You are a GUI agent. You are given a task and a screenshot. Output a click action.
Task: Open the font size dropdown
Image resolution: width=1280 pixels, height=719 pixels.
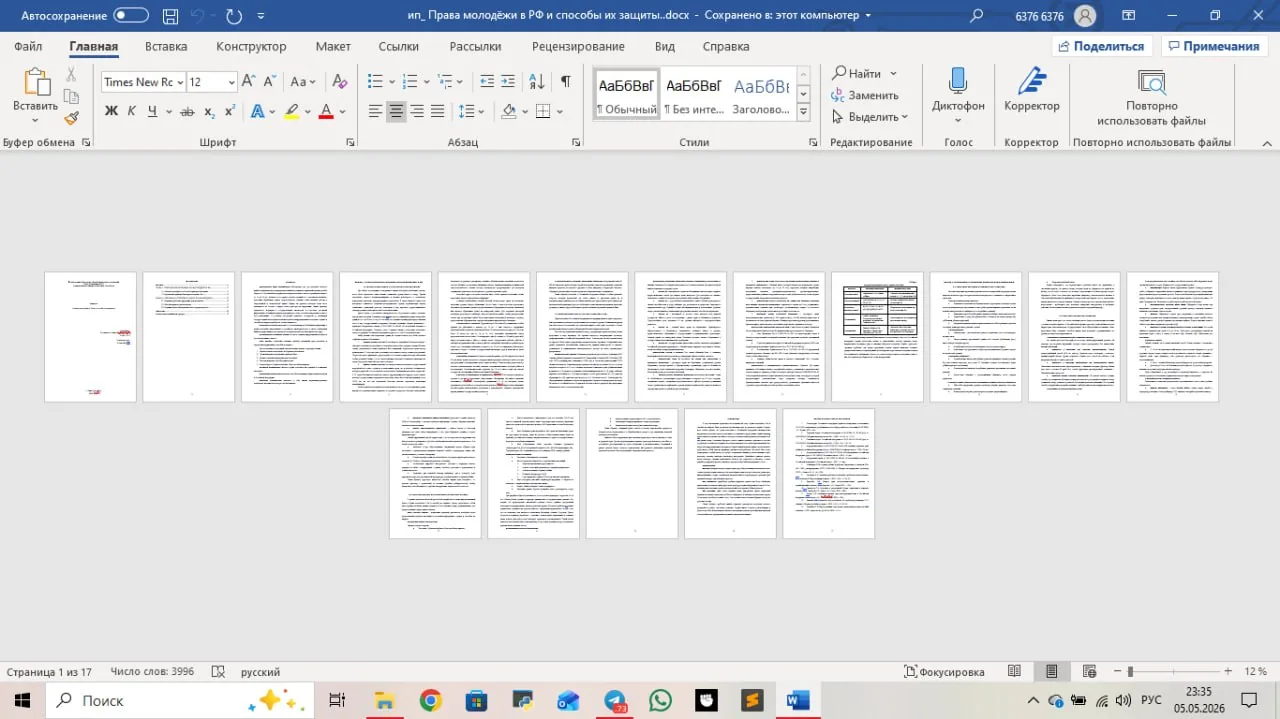coord(232,82)
